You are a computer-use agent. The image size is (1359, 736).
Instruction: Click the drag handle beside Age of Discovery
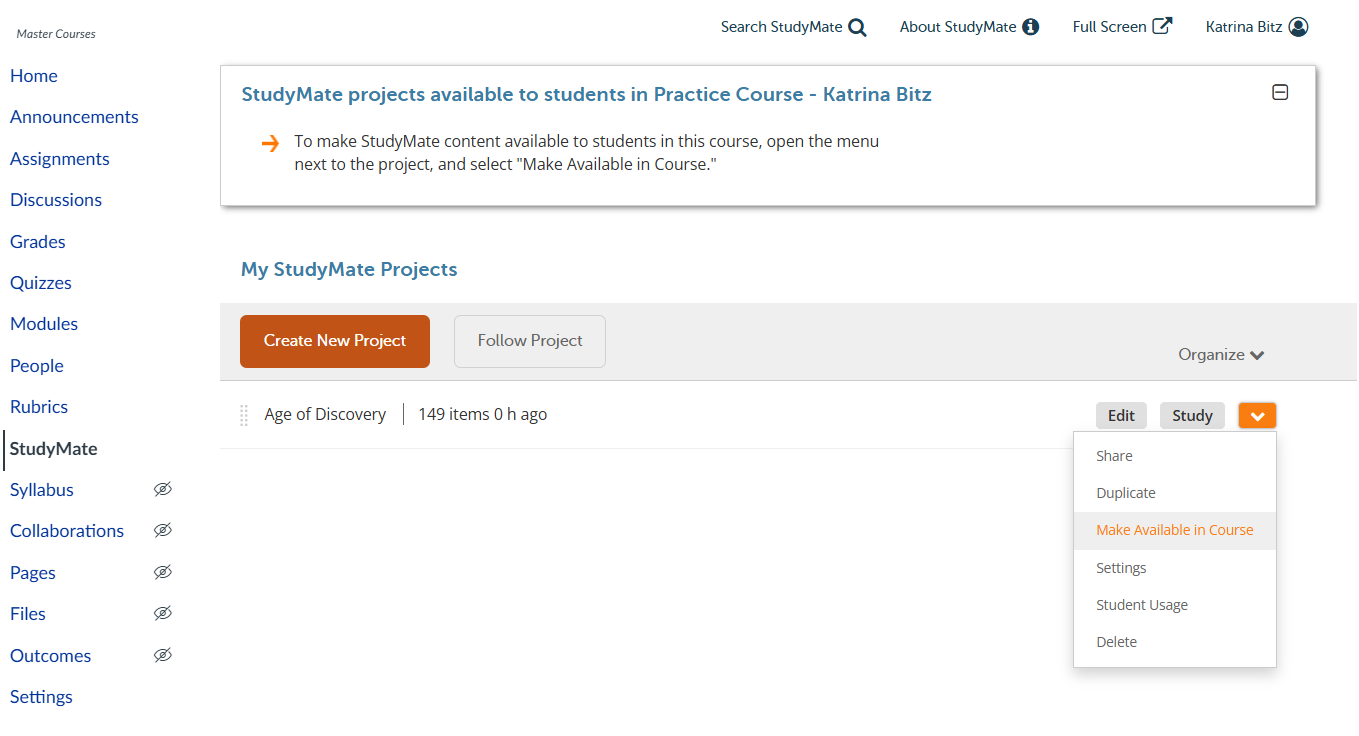pyautogui.click(x=244, y=415)
